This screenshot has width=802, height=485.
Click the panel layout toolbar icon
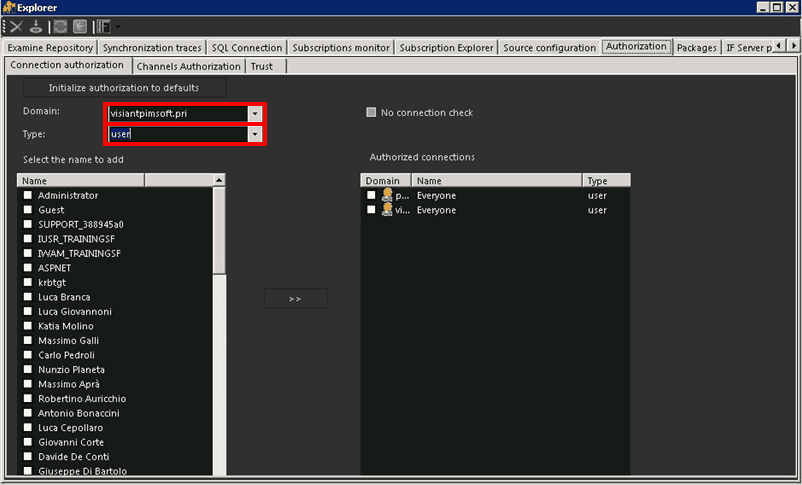[104, 27]
